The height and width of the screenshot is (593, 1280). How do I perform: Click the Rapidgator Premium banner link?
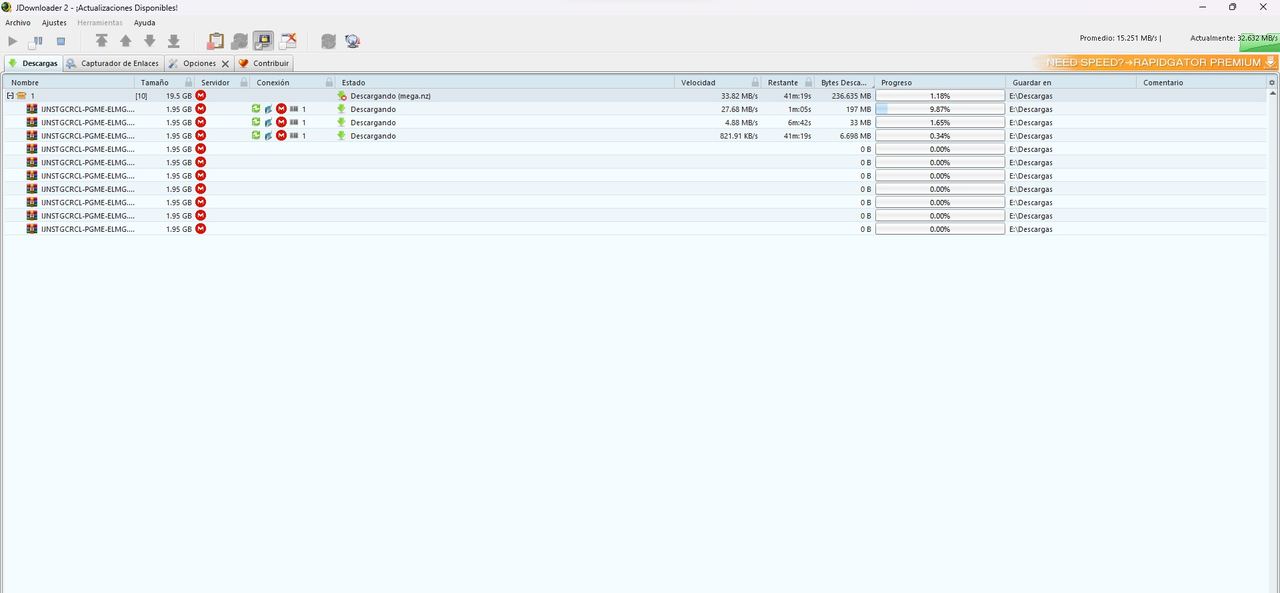tap(1155, 62)
